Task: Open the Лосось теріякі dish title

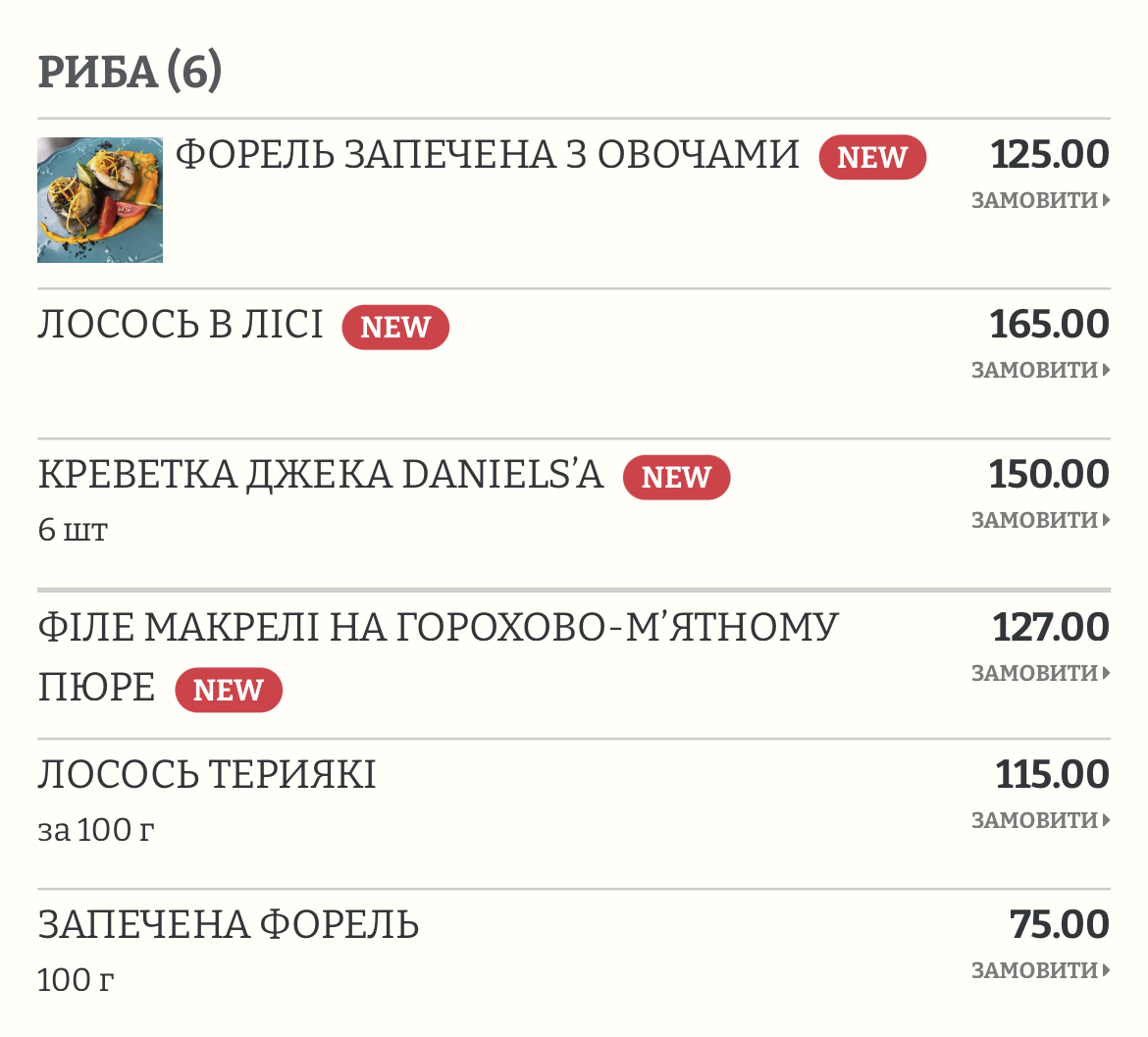Action: pyautogui.click(x=206, y=775)
